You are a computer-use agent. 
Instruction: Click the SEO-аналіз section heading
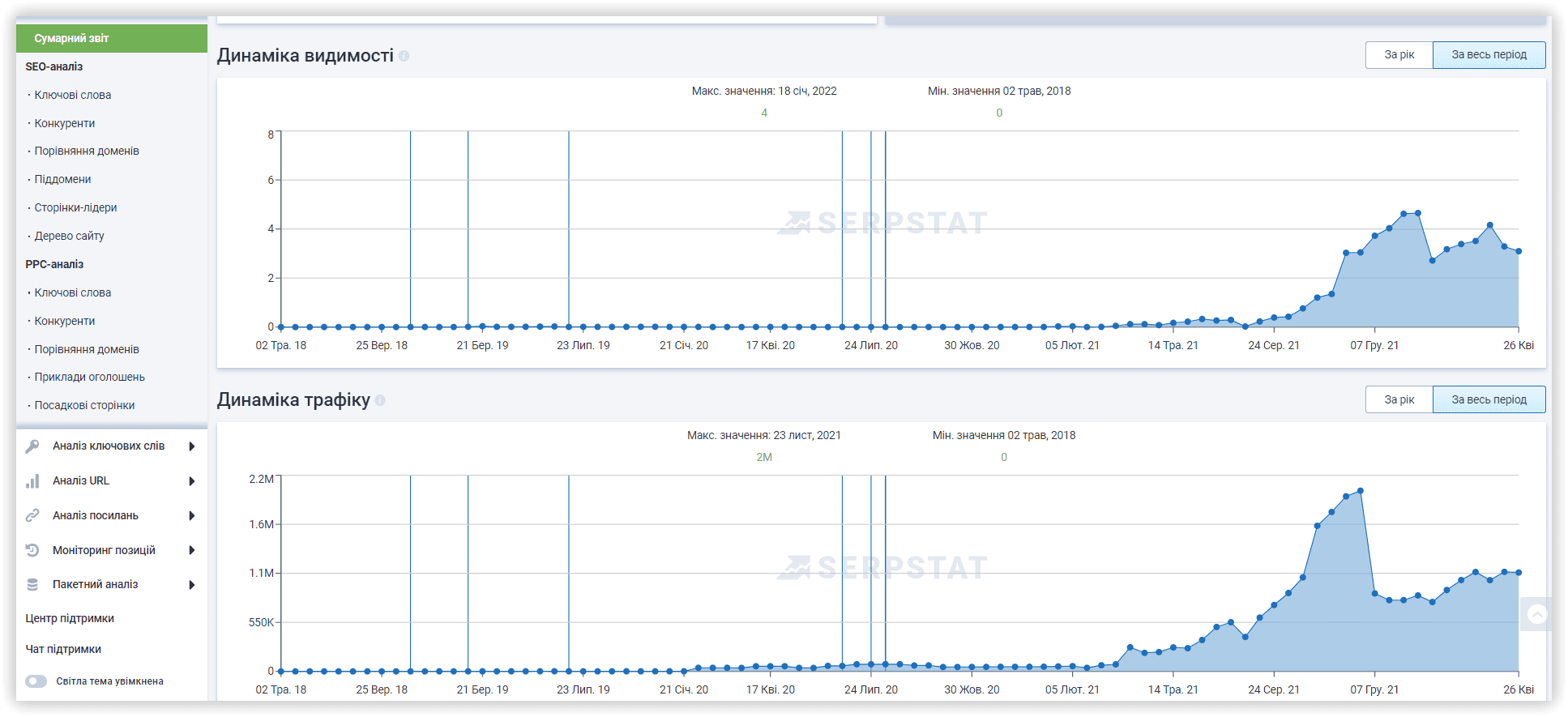(54, 66)
